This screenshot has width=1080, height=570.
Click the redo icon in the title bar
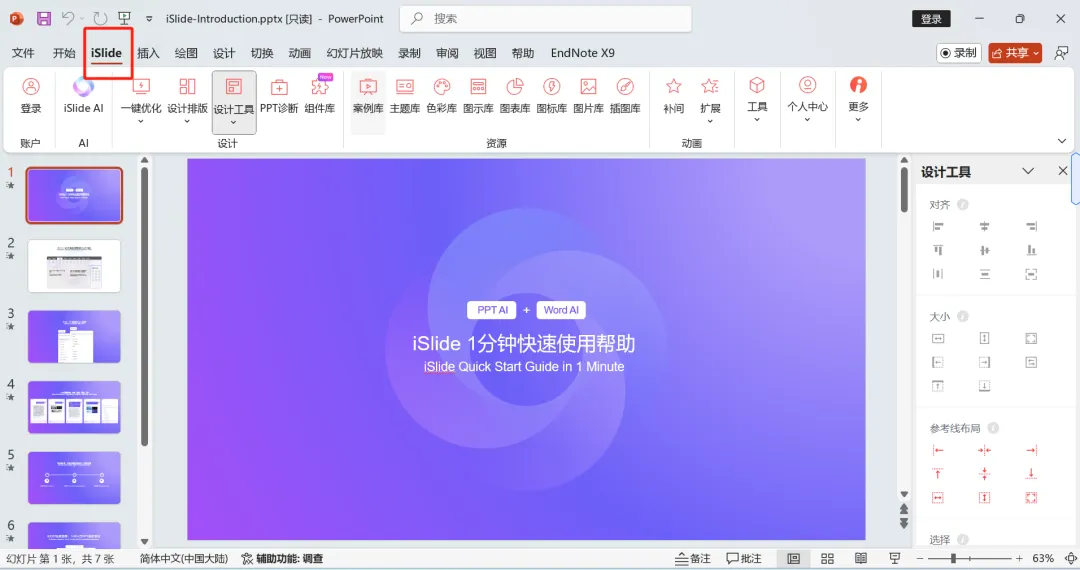(x=100, y=19)
